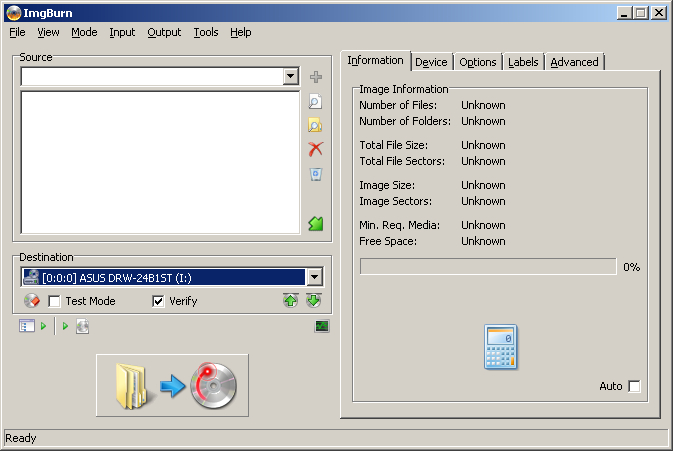Image resolution: width=673 pixels, height=451 pixels.
Task: Click the Number of Files label
Action: click(x=398, y=105)
